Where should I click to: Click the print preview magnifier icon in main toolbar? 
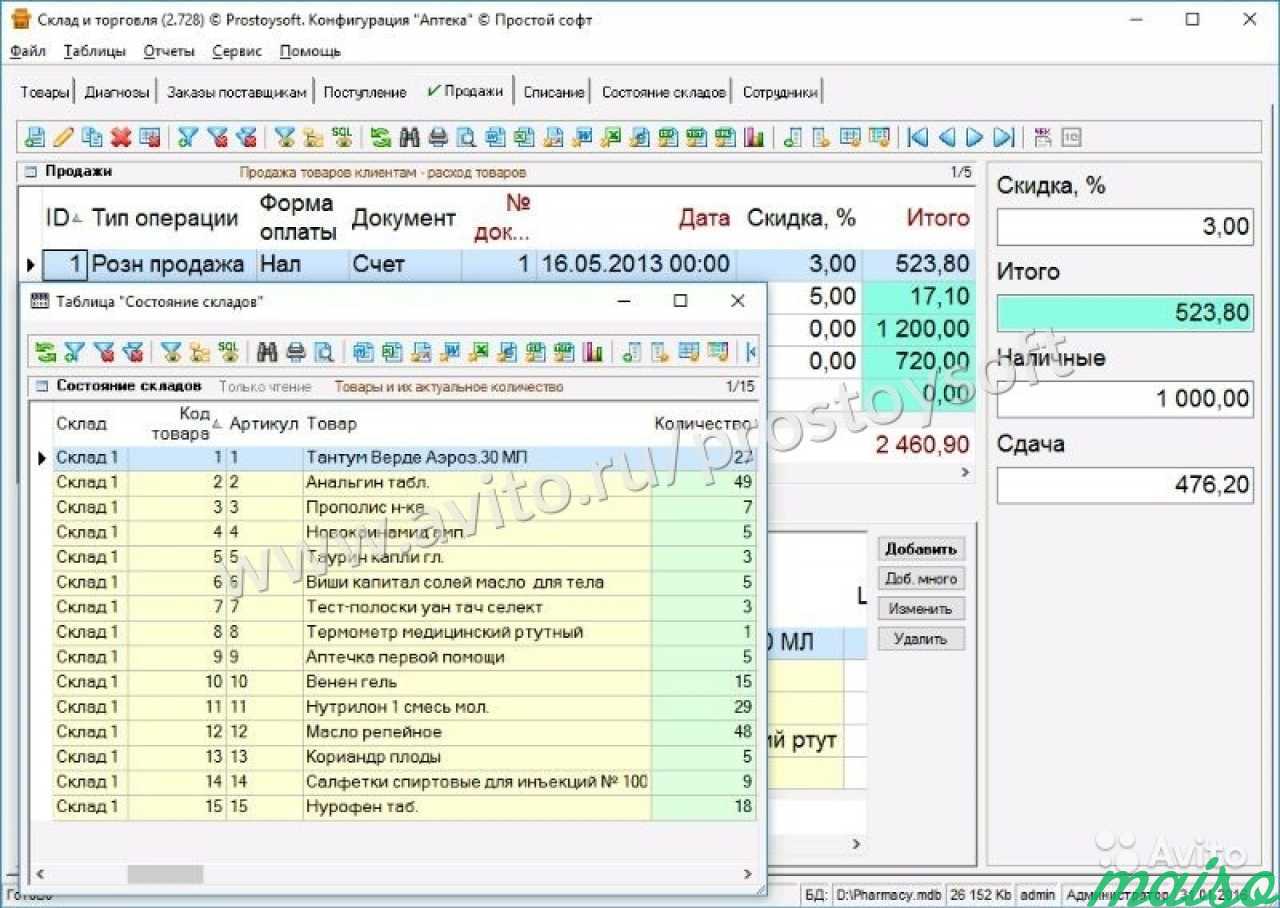pyautogui.click(x=466, y=137)
